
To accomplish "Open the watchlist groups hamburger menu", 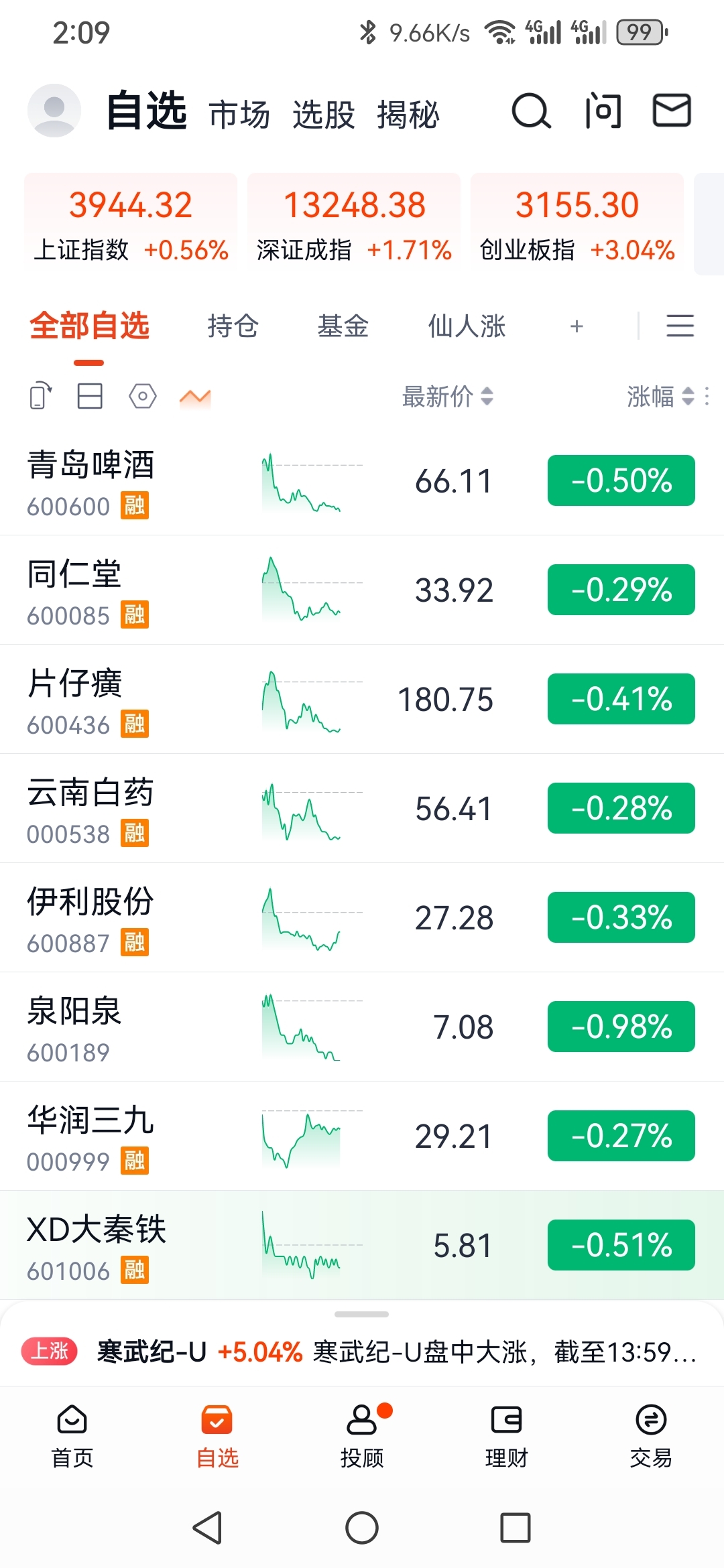I will [x=680, y=326].
